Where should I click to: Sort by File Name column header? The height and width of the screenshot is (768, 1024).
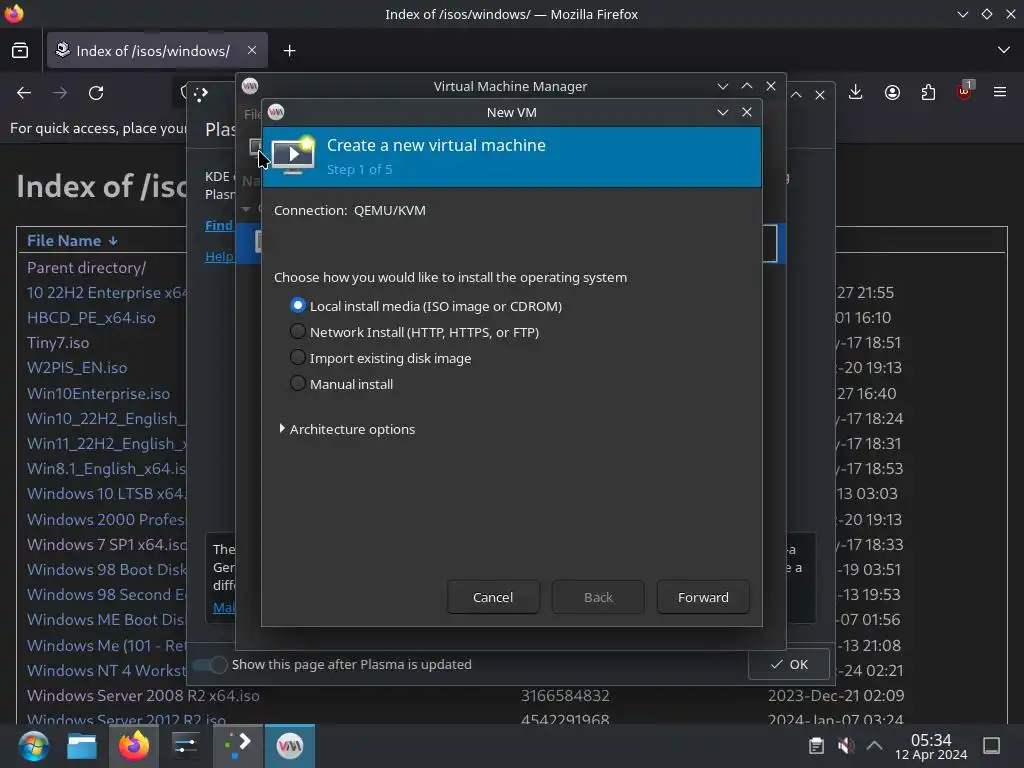point(72,240)
